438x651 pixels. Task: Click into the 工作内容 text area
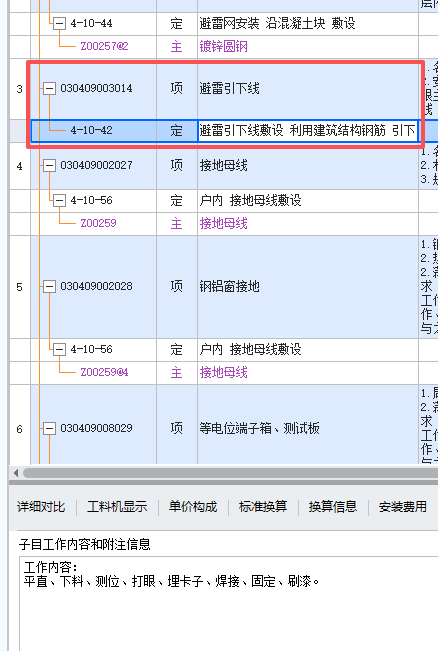click(228, 603)
